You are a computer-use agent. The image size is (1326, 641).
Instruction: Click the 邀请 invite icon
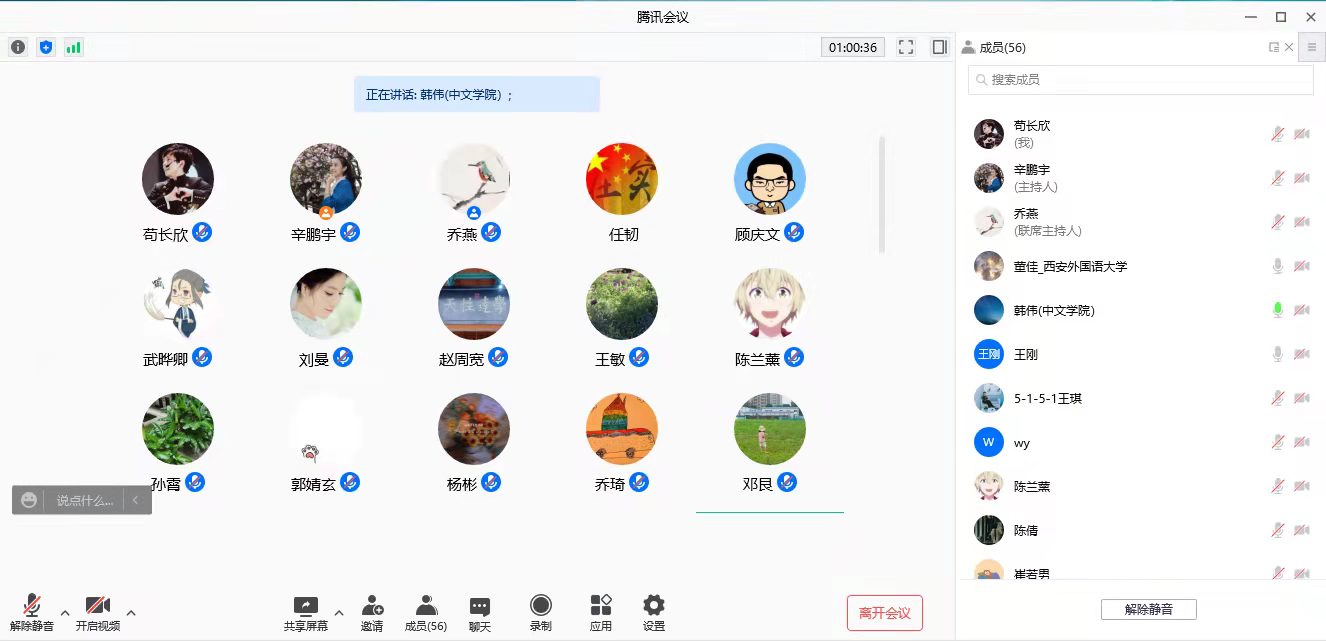pos(372,613)
